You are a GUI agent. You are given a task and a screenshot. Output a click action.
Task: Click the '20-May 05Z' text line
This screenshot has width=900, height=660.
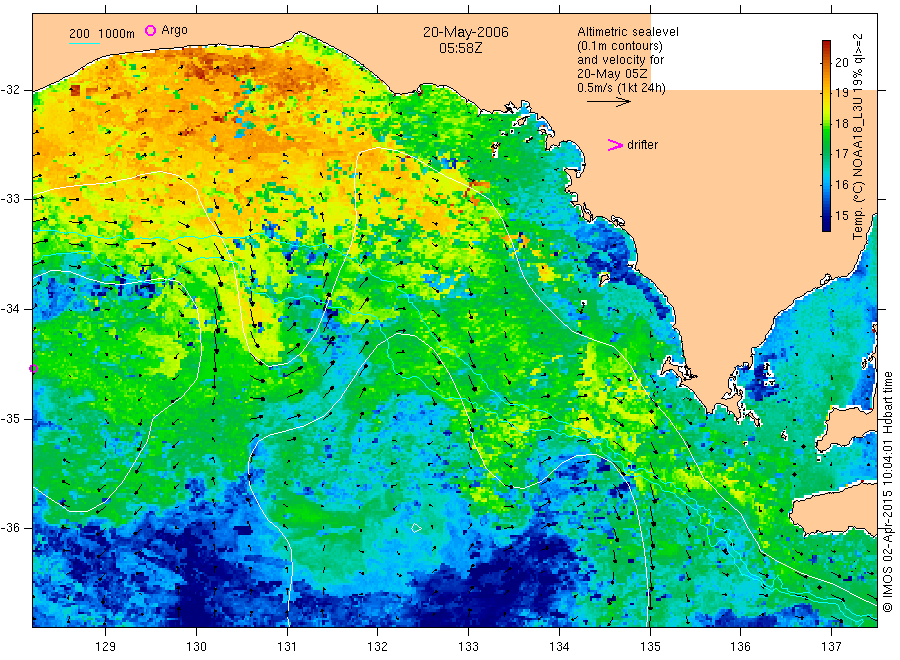[612, 74]
